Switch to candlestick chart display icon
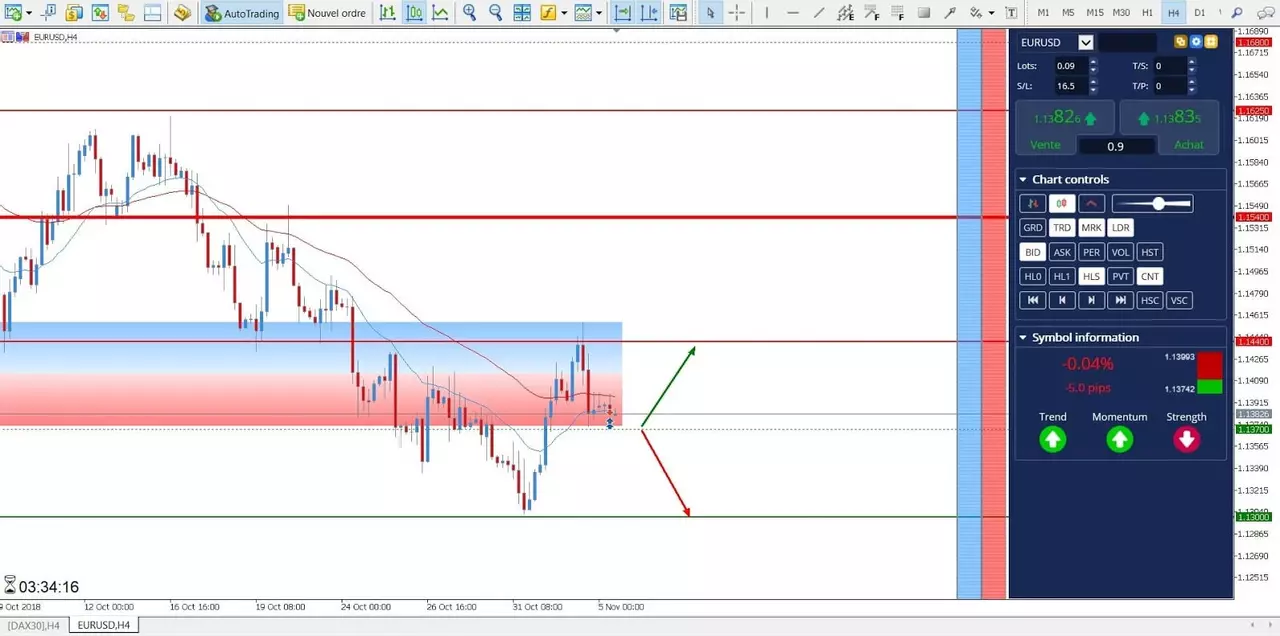This screenshot has width=1280, height=636. tap(414, 13)
